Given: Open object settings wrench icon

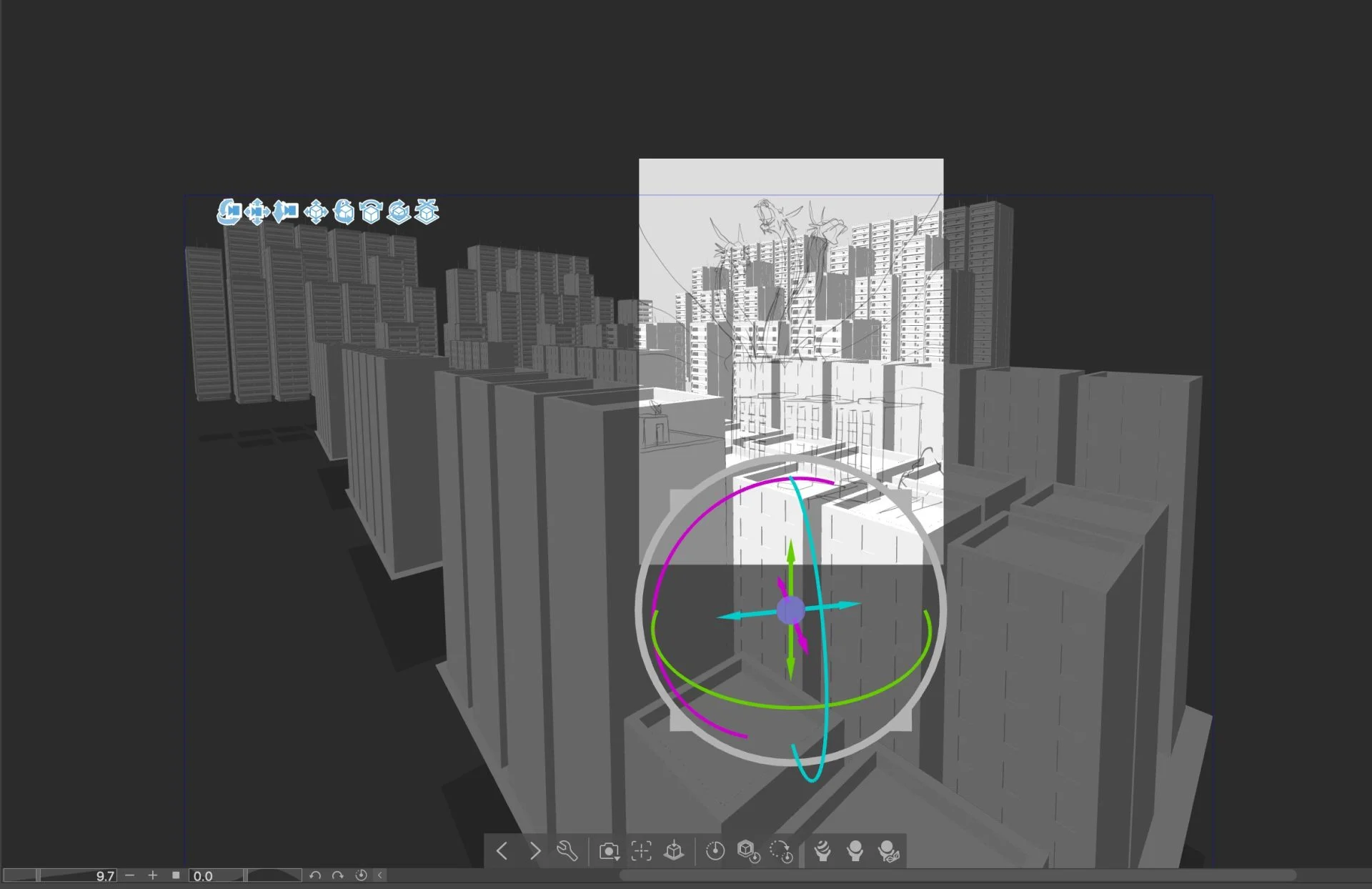Looking at the screenshot, I should [x=567, y=851].
